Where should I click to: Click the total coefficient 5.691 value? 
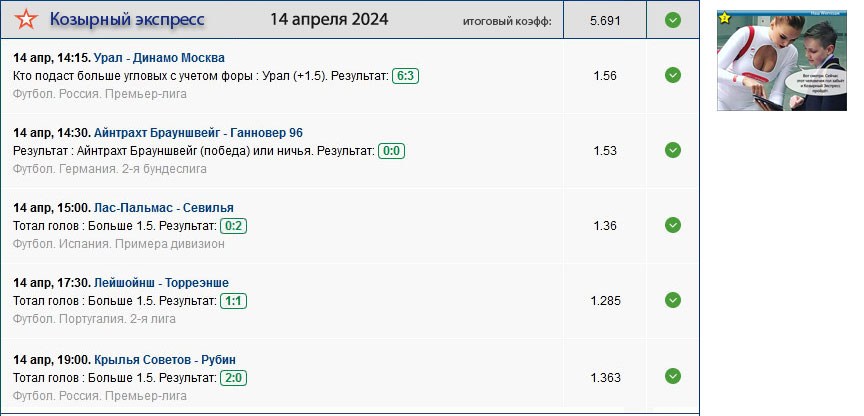click(605, 20)
